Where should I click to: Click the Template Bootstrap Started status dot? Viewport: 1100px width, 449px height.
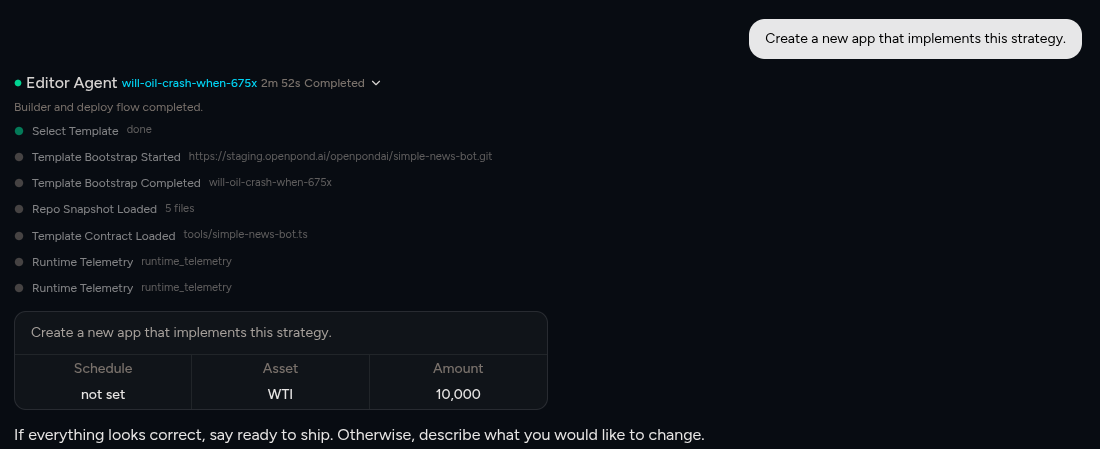(19, 157)
